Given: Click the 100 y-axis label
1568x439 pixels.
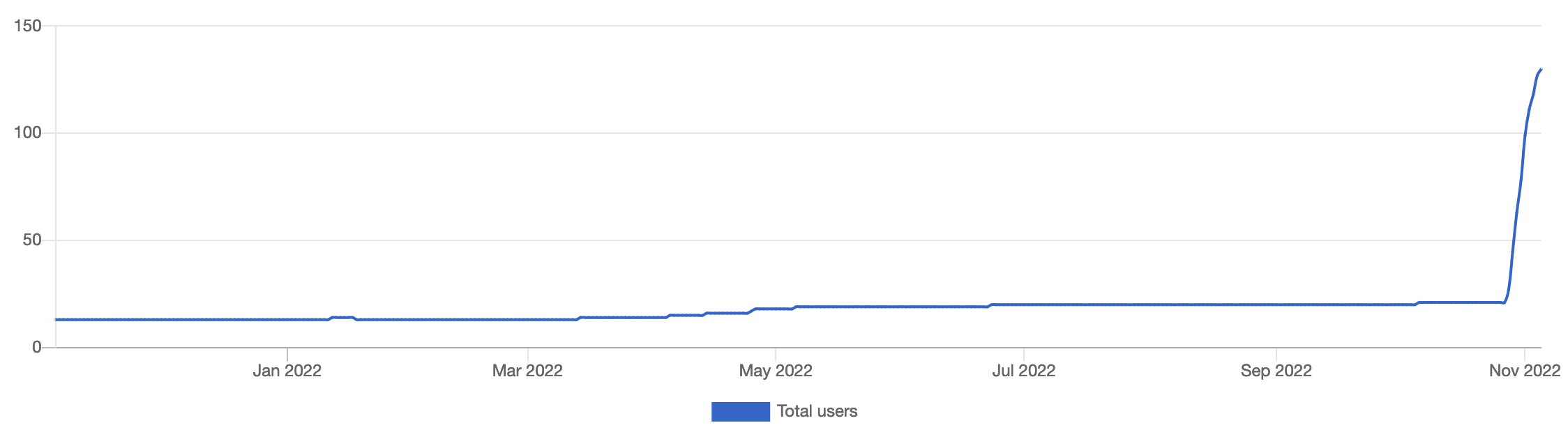Looking at the screenshot, I should coord(28,132).
